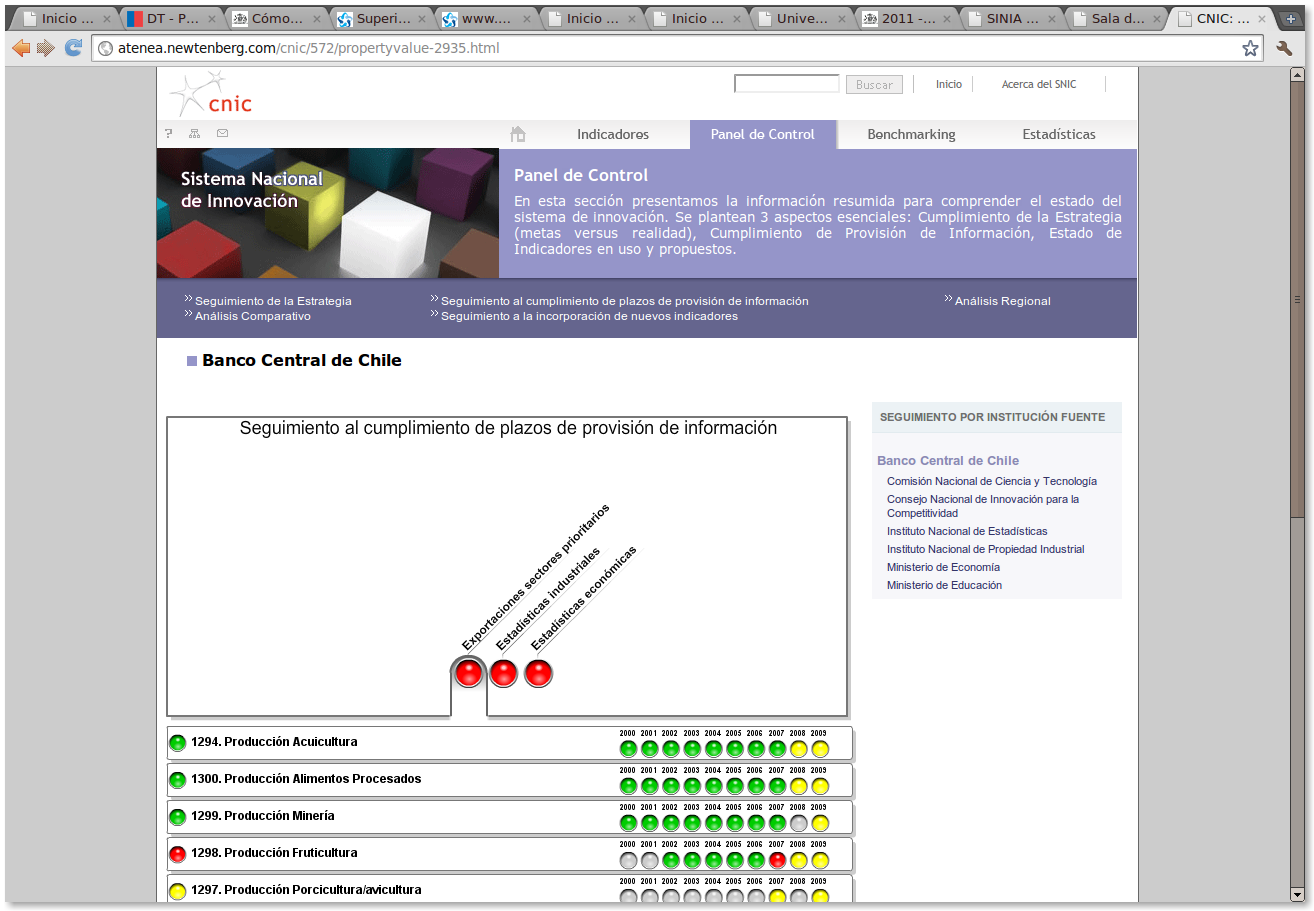Open the Panel de Control tab
The height and width of the screenshot is (911, 1314).
point(763,134)
